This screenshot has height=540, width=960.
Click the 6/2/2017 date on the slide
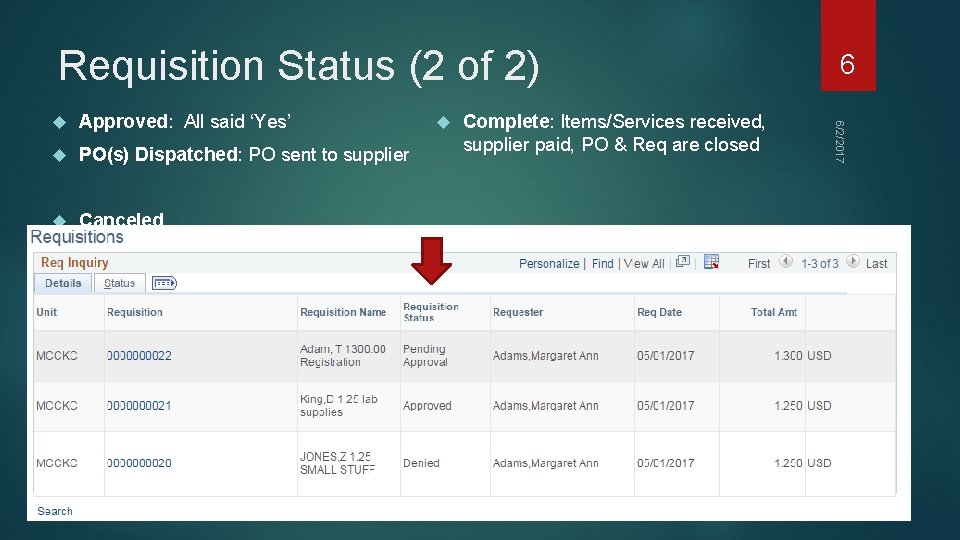click(x=839, y=141)
